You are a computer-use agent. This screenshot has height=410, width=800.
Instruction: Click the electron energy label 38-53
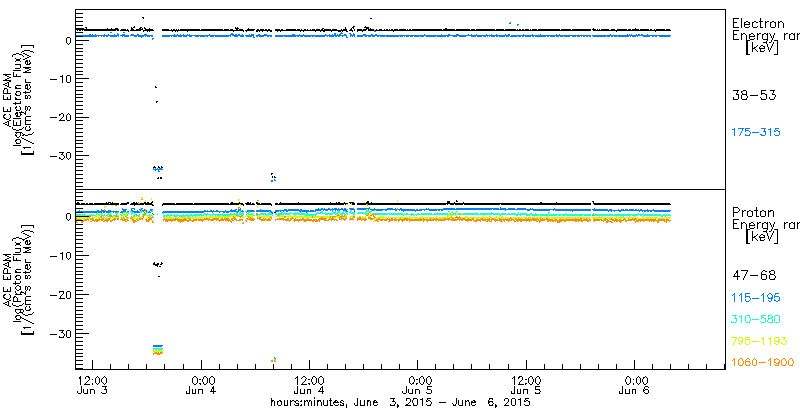click(754, 95)
